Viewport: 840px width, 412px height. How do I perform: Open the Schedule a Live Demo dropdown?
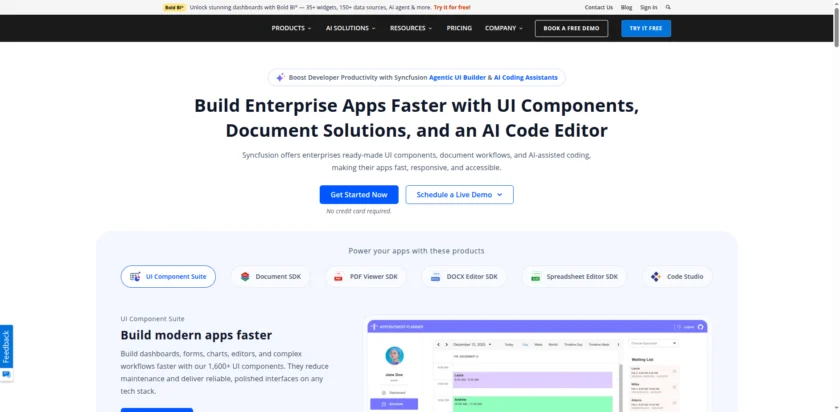pos(459,194)
